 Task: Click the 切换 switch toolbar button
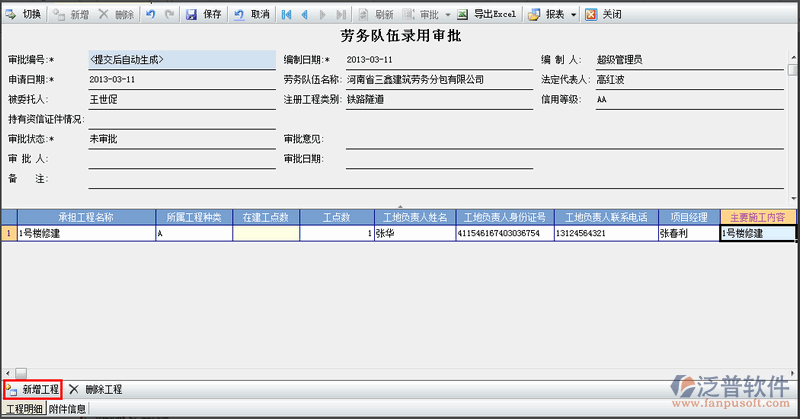tap(24, 15)
